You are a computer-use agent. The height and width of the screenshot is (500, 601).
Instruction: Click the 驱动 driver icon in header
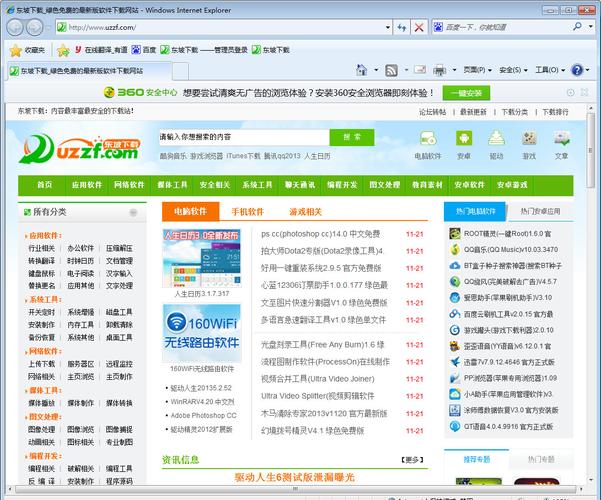pyautogui.click(x=496, y=138)
